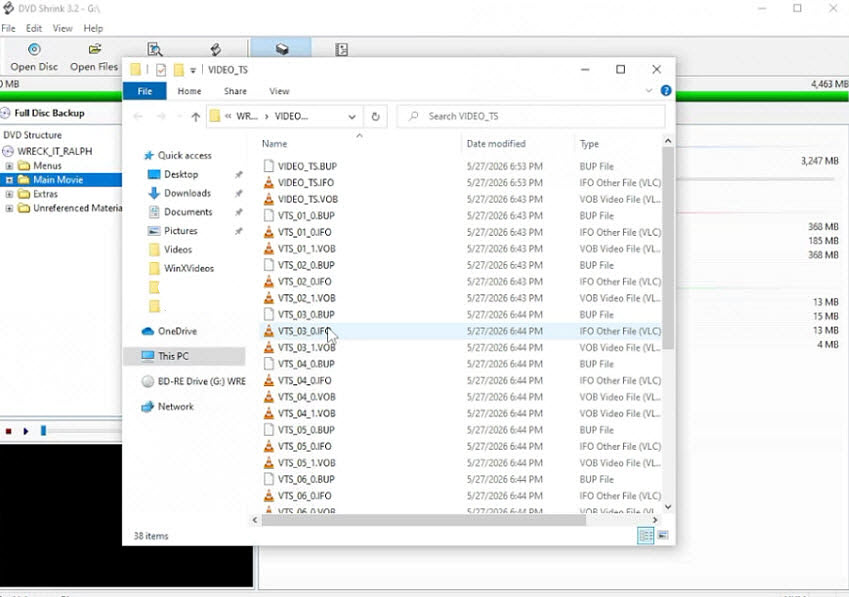Open Documents in the navigation pane
This screenshot has width=849, height=597.
pyautogui.click(x=188, y=212)
